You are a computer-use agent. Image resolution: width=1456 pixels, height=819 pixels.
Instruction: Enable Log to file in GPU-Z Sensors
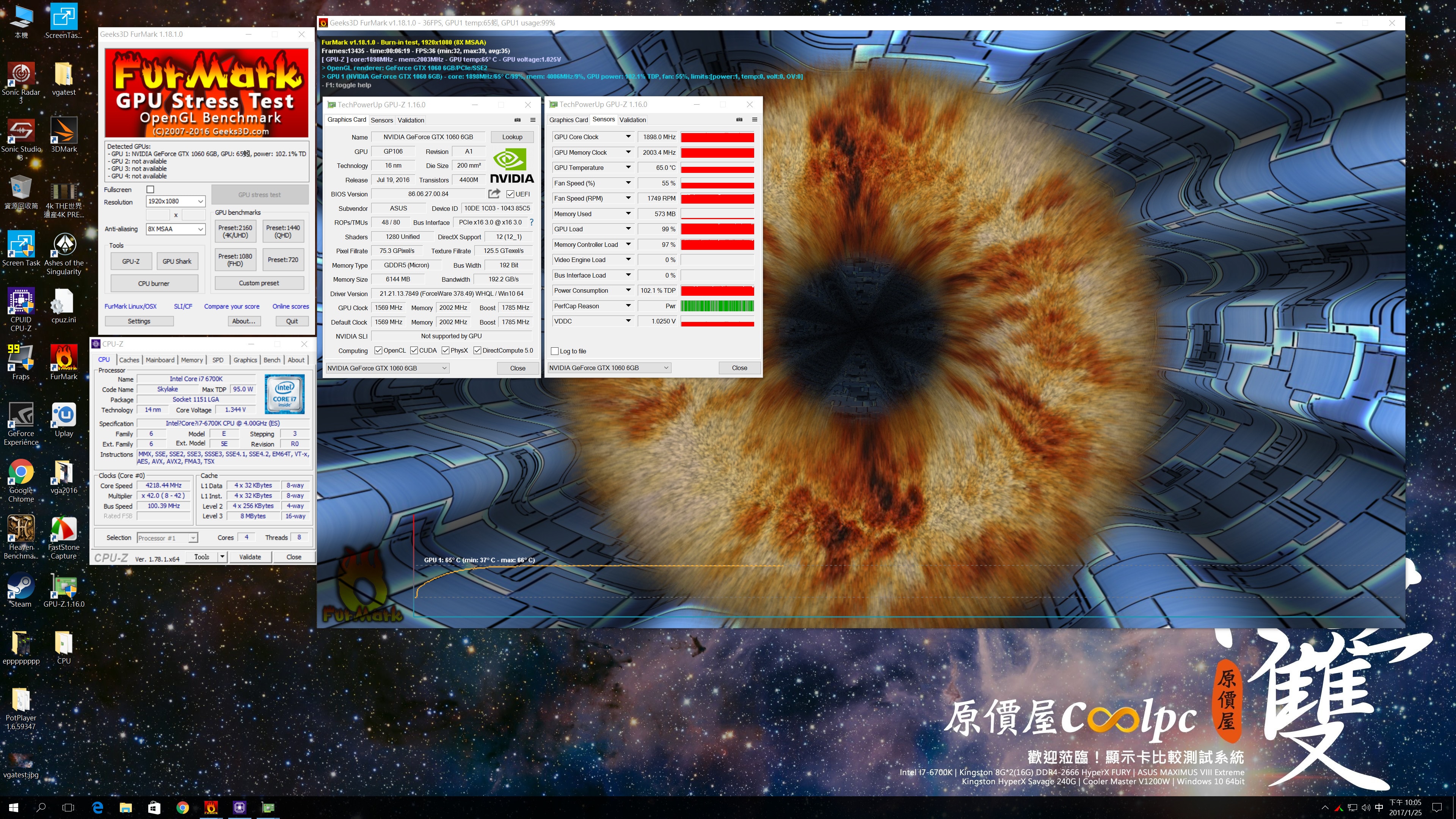tap(554, 351)
